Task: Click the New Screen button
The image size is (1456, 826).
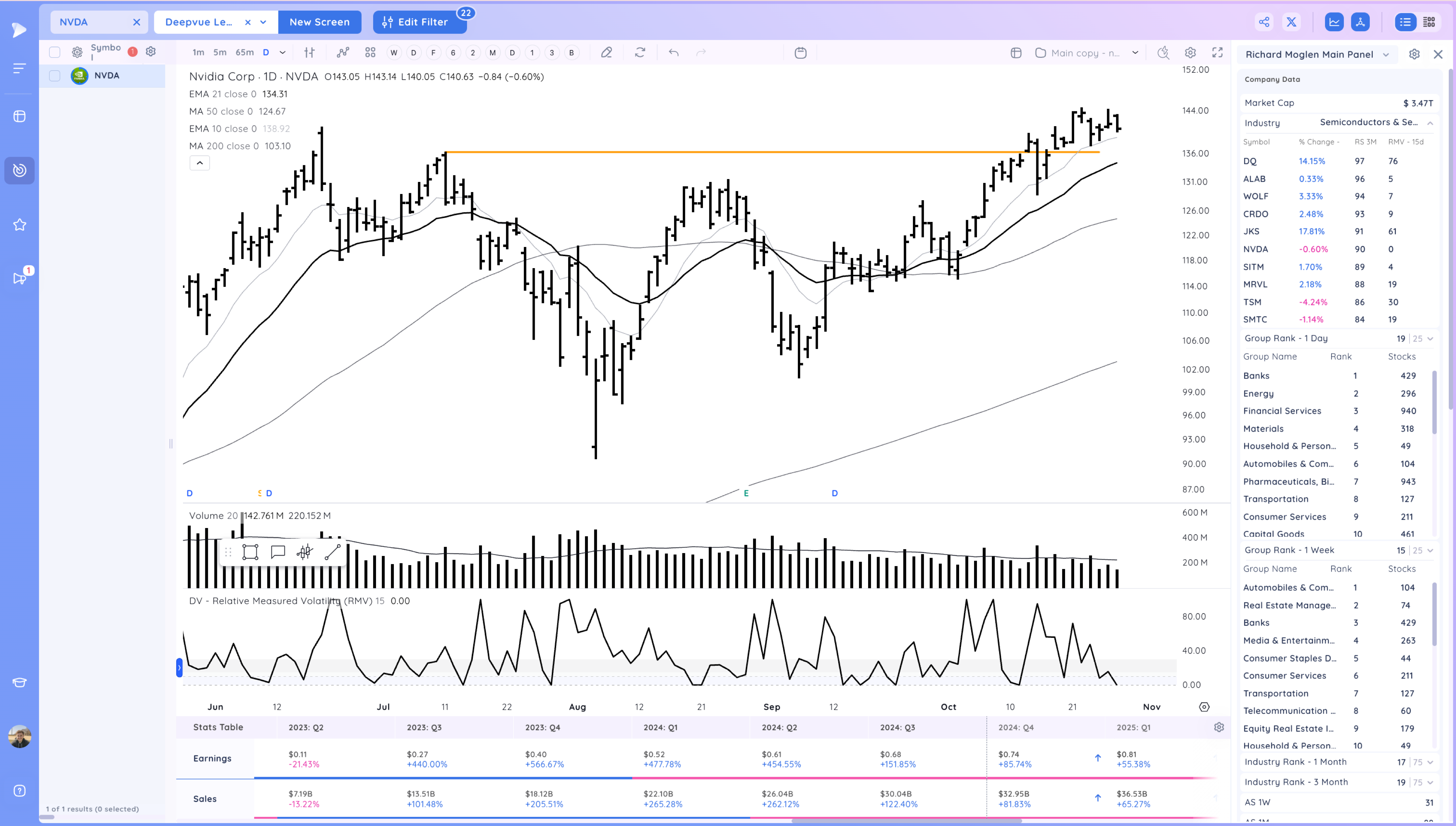Action: [320, 22]
